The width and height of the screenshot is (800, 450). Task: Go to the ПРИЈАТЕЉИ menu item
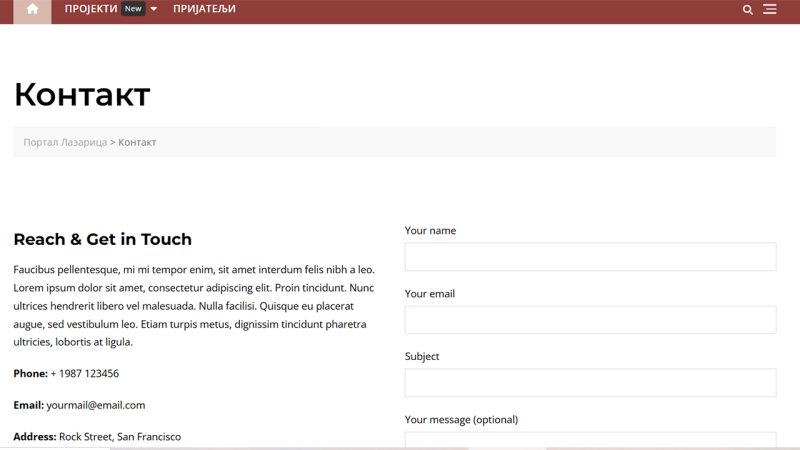click(x=204, y=9)
